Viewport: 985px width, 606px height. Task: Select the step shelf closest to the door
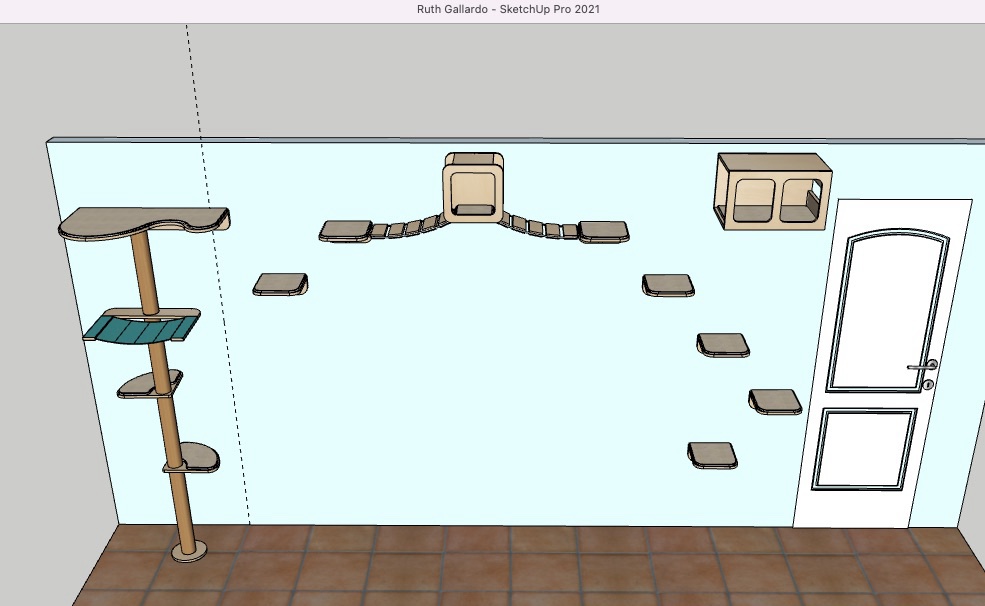[x=775, y=401]
